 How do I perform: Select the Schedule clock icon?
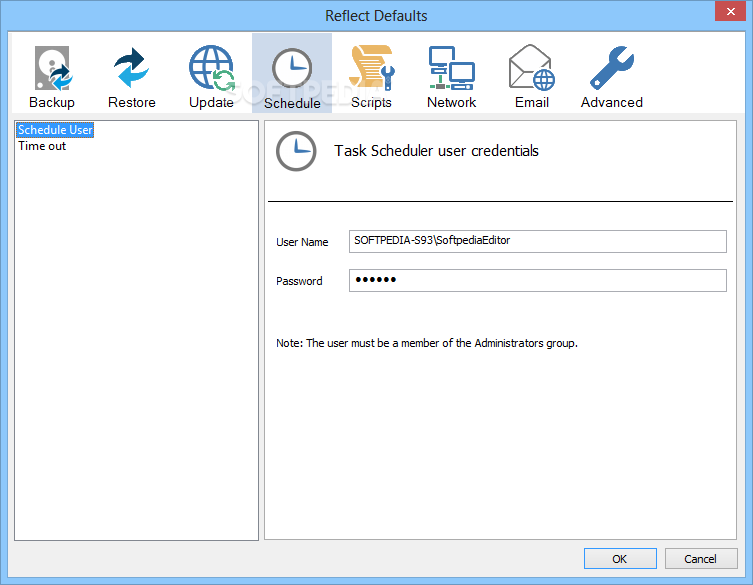(292, 69)
